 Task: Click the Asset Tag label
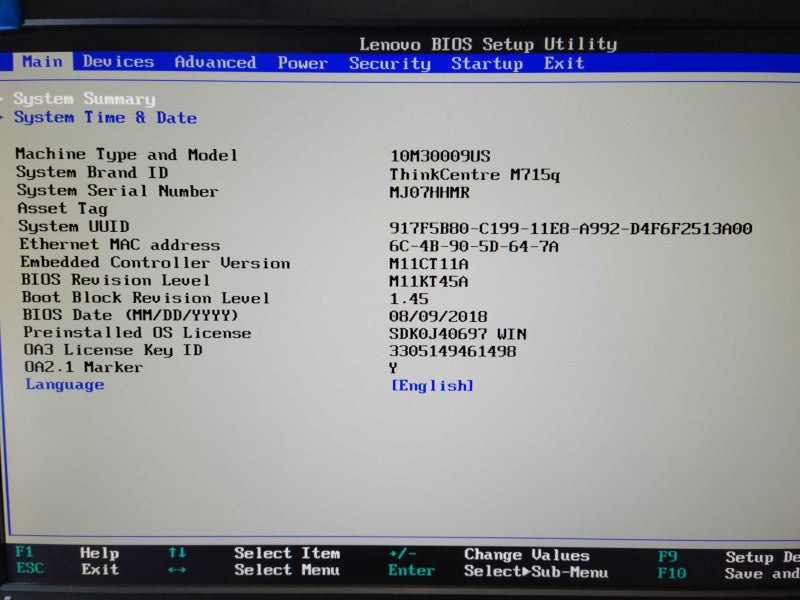click(x=62, y=208)
